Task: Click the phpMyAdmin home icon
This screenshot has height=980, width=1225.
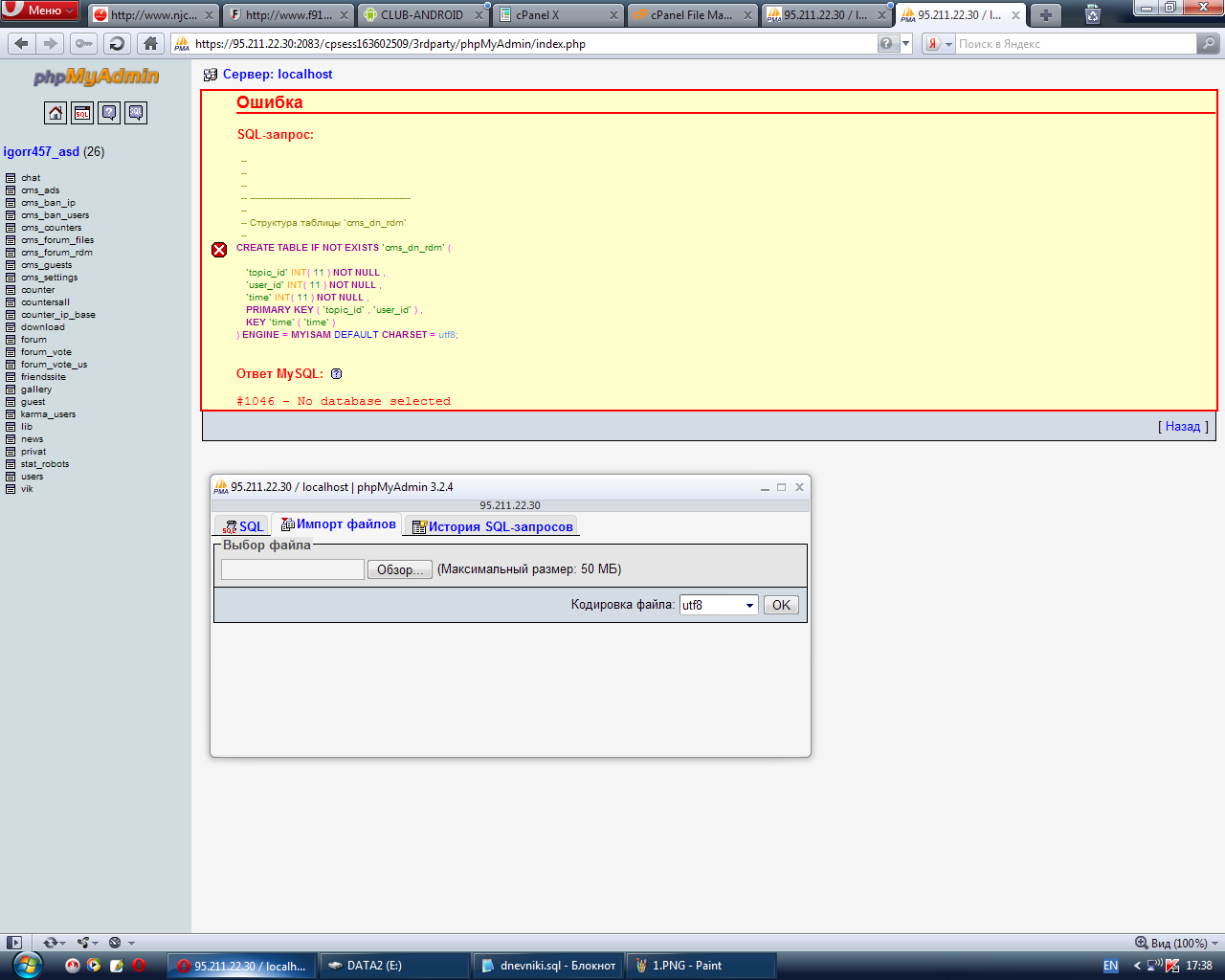Action: click(x=56, y=113)
